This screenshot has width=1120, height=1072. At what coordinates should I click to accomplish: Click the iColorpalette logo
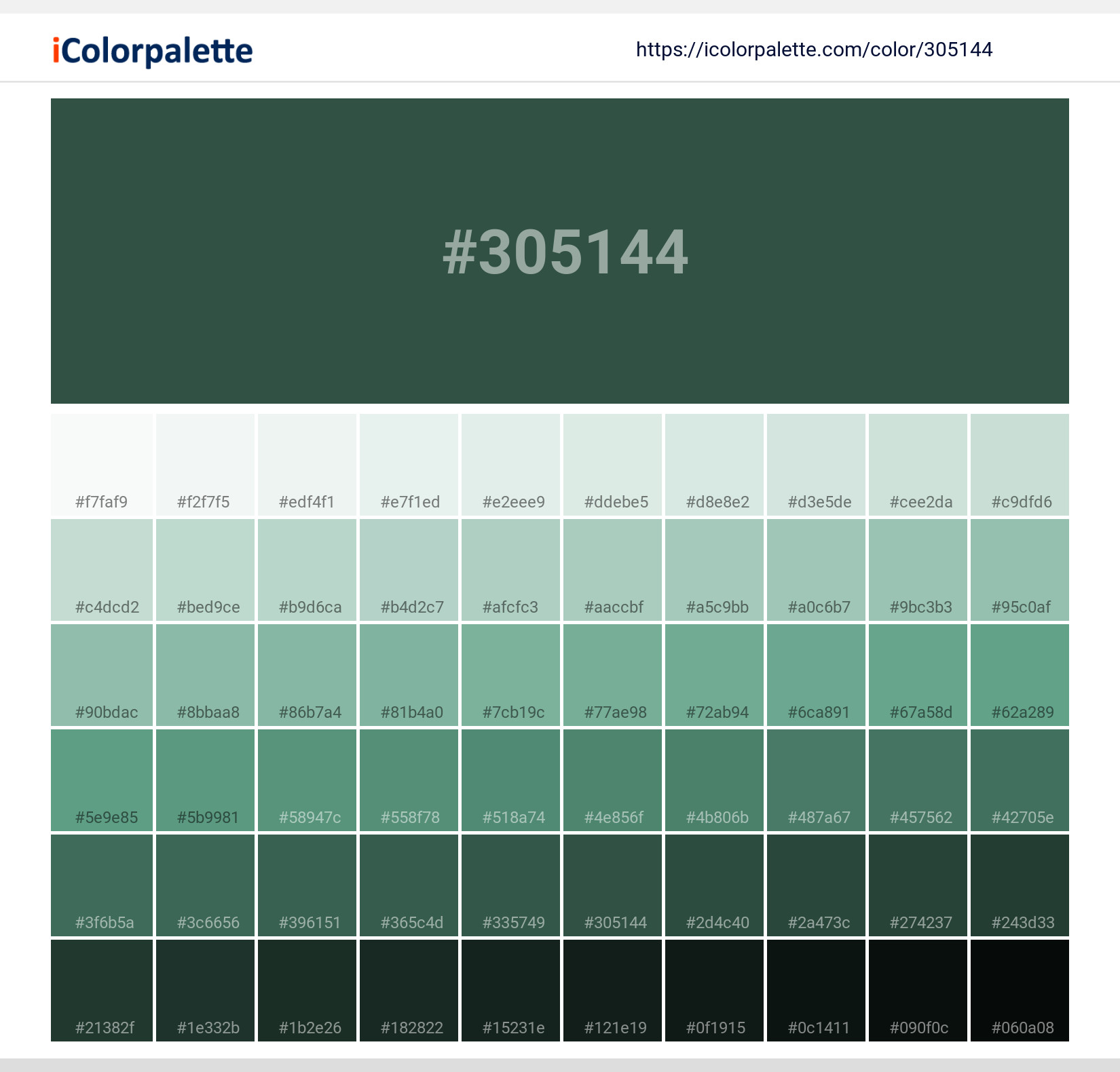point(151,50)
